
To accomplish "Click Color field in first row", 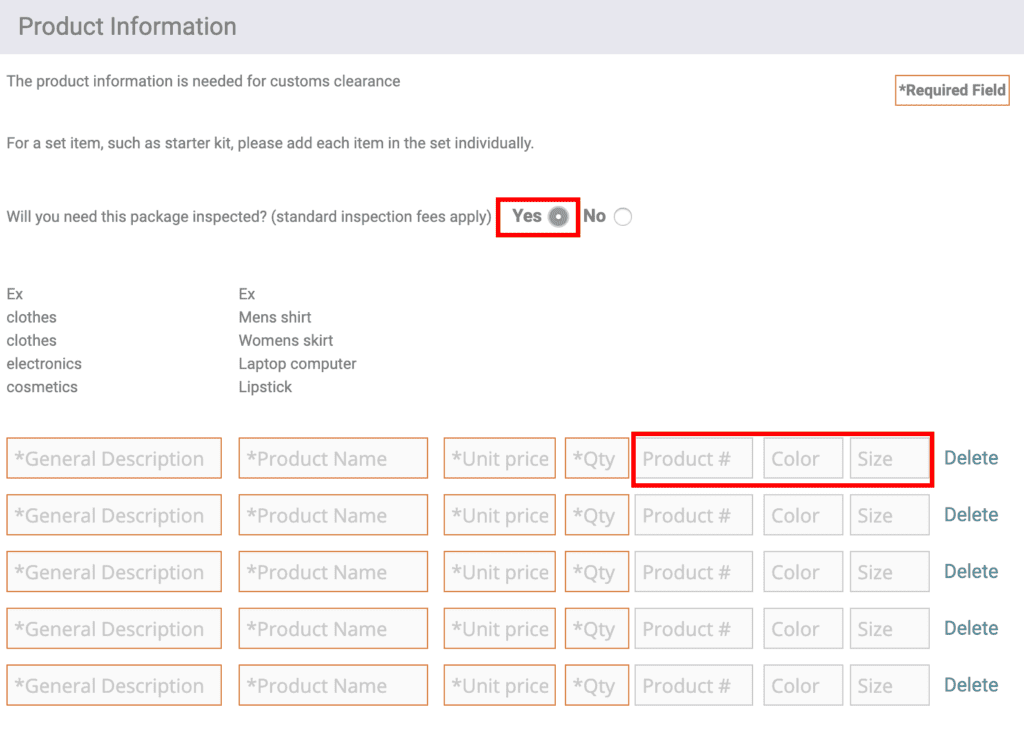I will [x=803, y=458].
